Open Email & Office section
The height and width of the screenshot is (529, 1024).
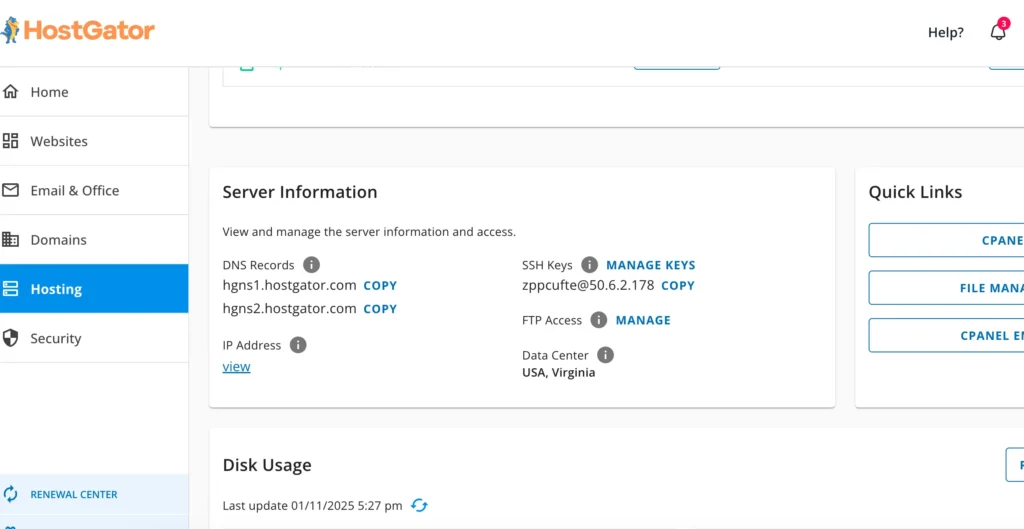tap(74, 190)
